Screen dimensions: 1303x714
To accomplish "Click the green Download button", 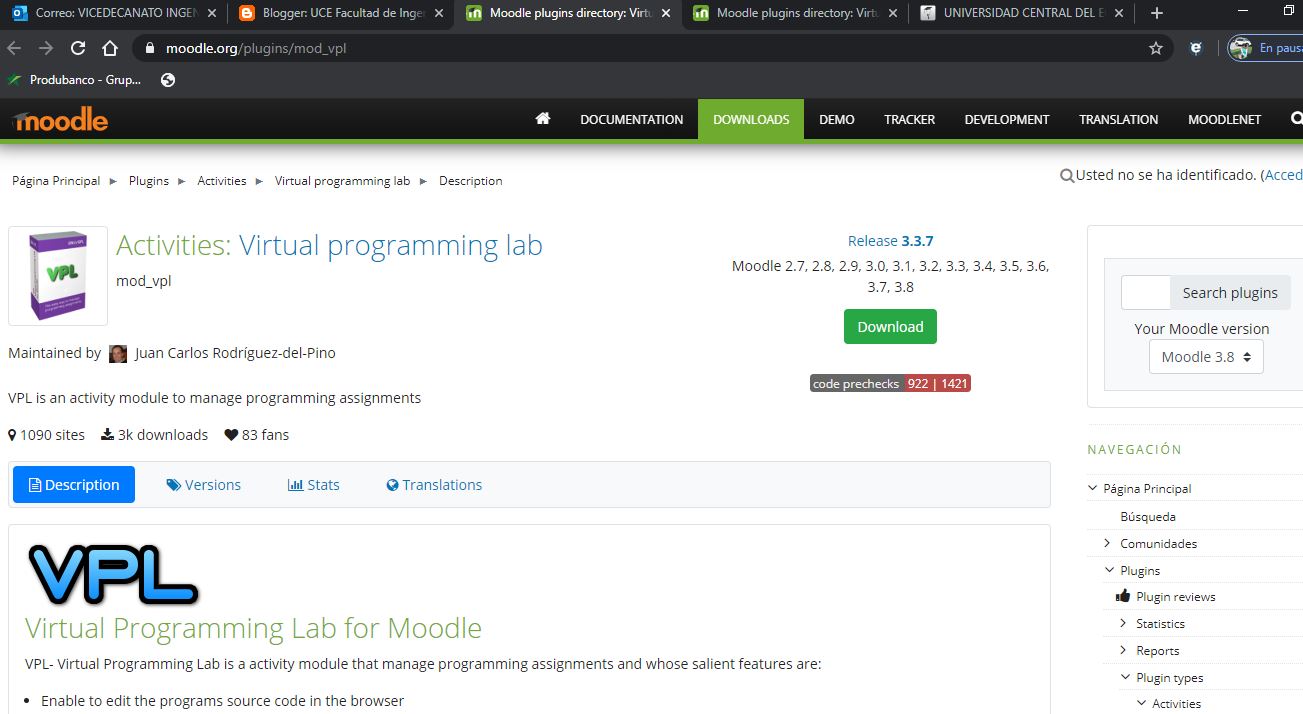I will [x=889, y=326].
